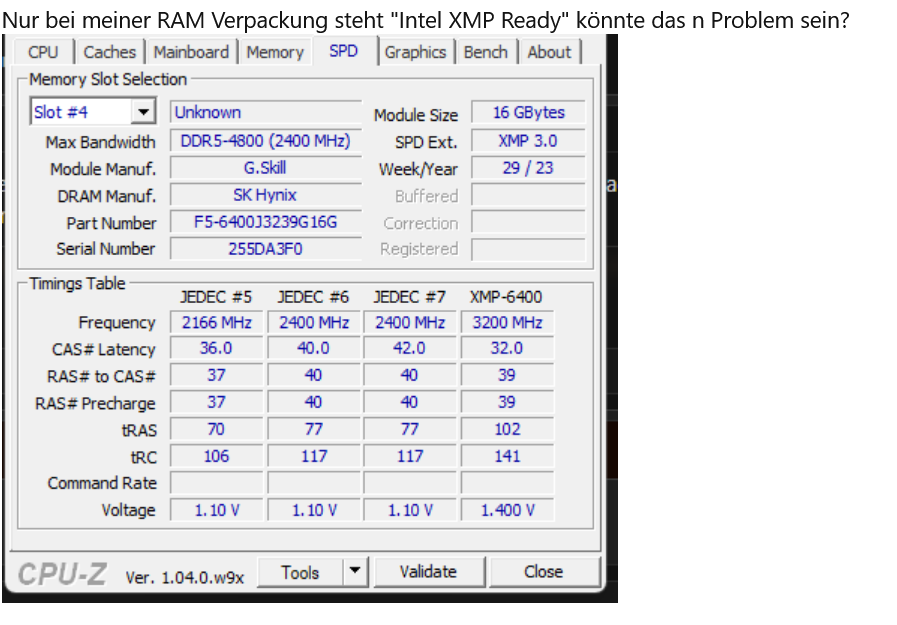Open the Tools dropdown arrow
The width and height of the screenshot is (897, 625).
[x=355, y=571]
